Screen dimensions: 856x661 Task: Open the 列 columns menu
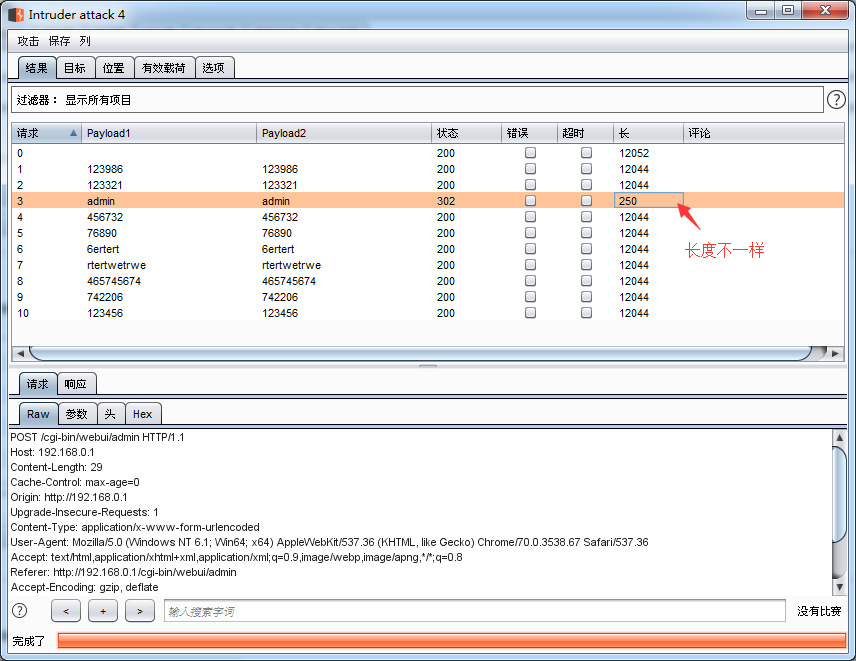coord(85,41)
